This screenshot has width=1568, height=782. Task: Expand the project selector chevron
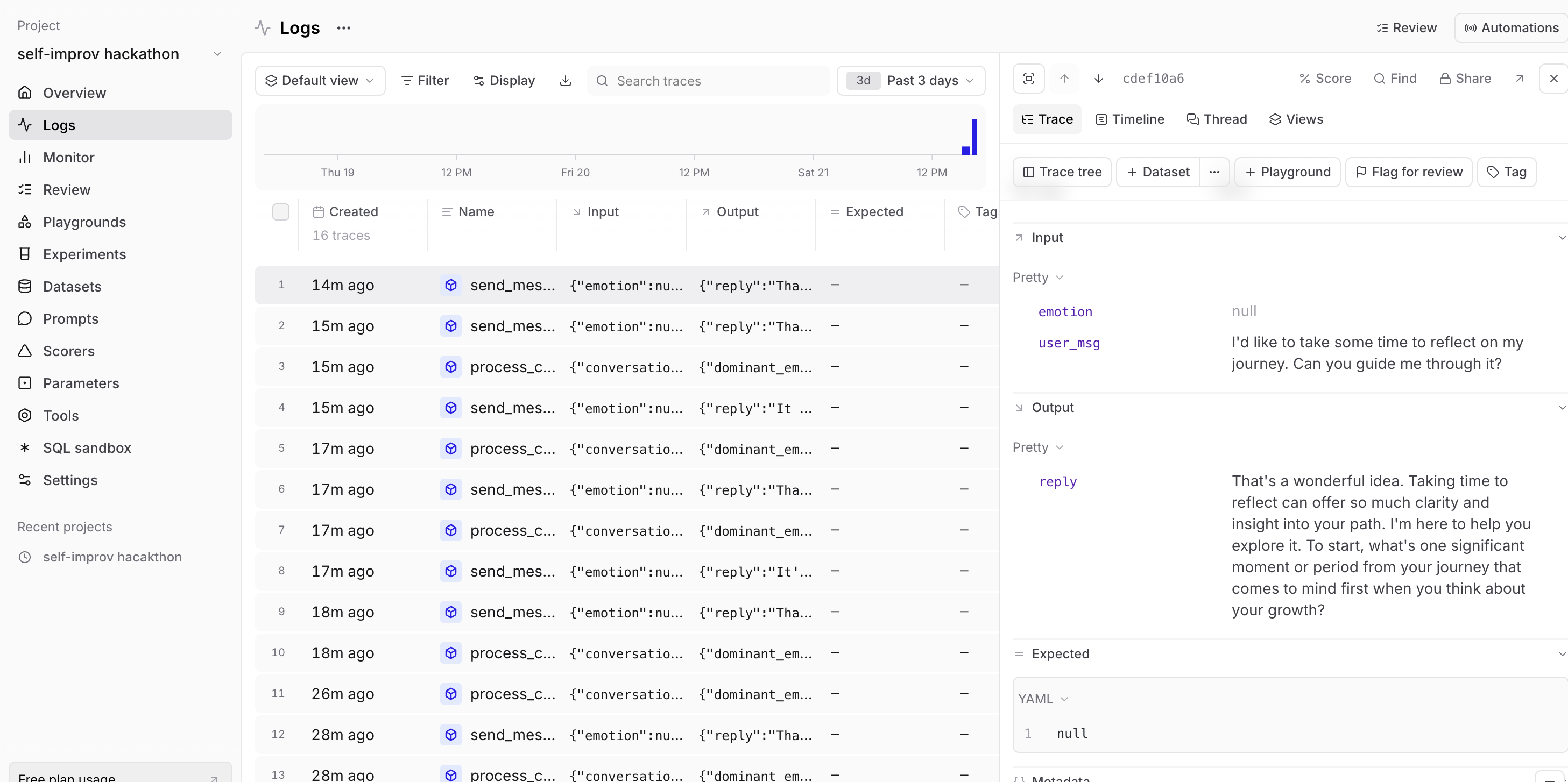[217, 54]
